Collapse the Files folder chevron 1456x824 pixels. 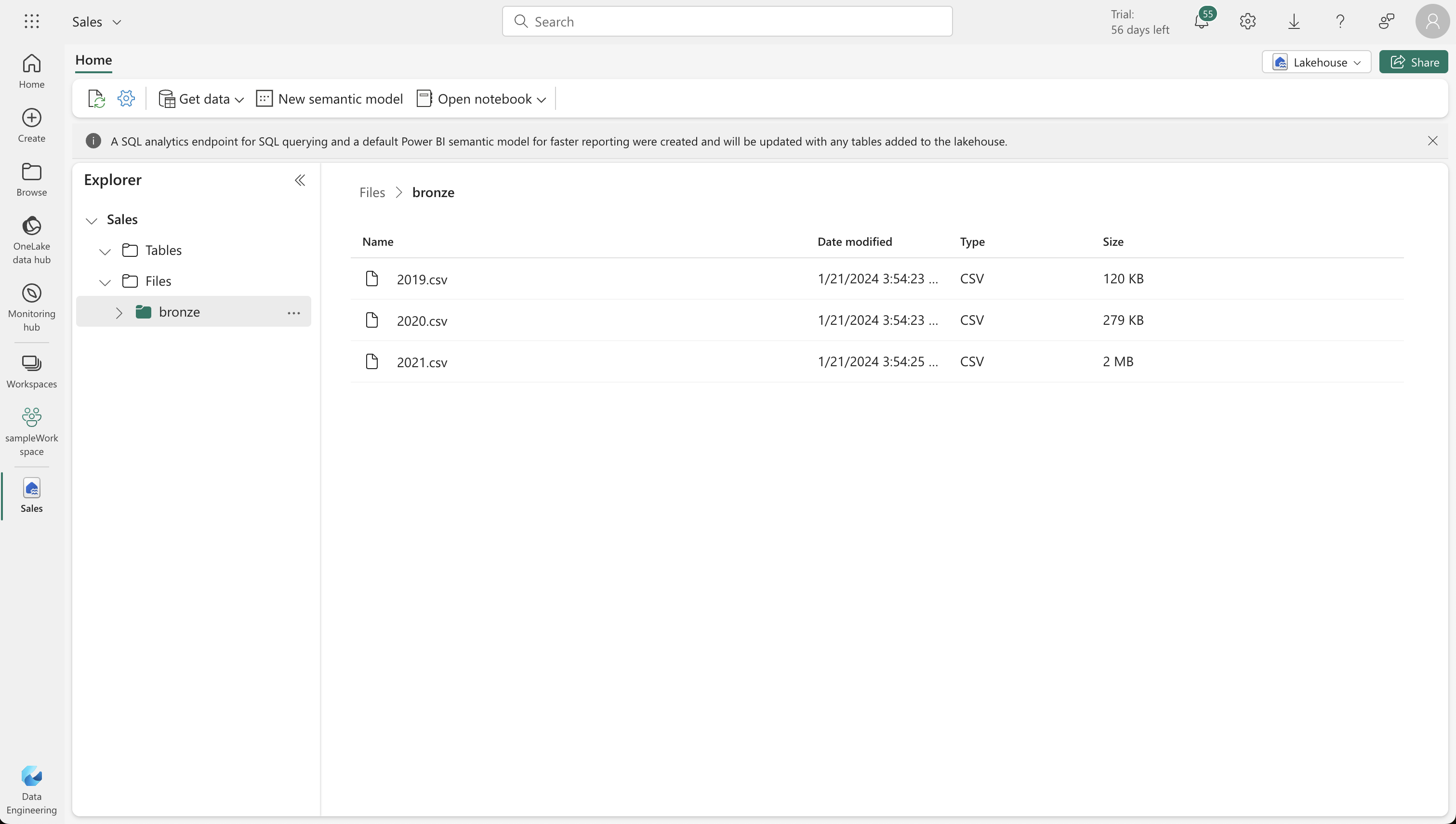[105, 282]
